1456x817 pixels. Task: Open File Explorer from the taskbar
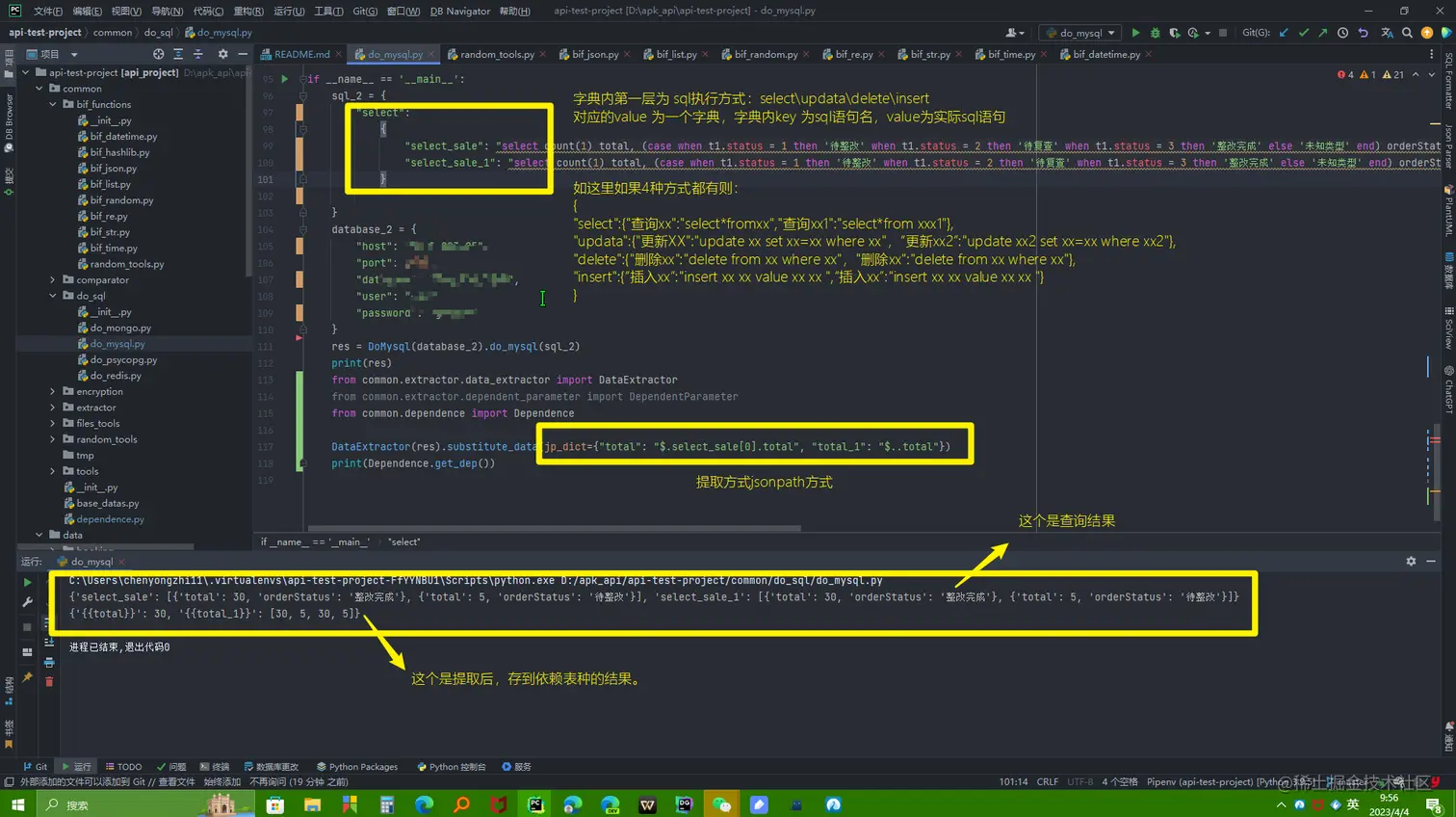[312, 804]
